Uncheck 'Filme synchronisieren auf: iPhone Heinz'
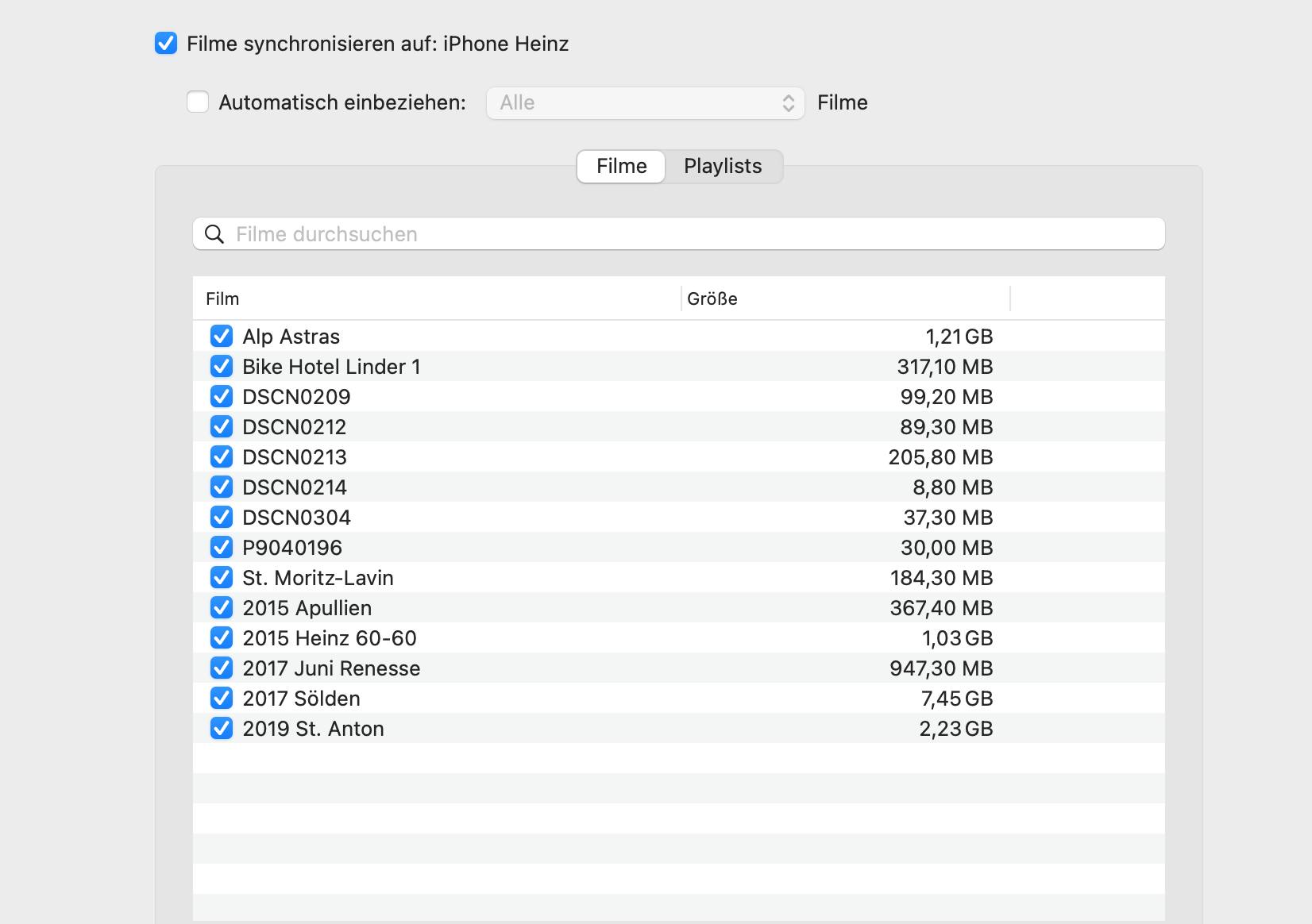The image size is (1312, 924). click(x=166, y=44)
